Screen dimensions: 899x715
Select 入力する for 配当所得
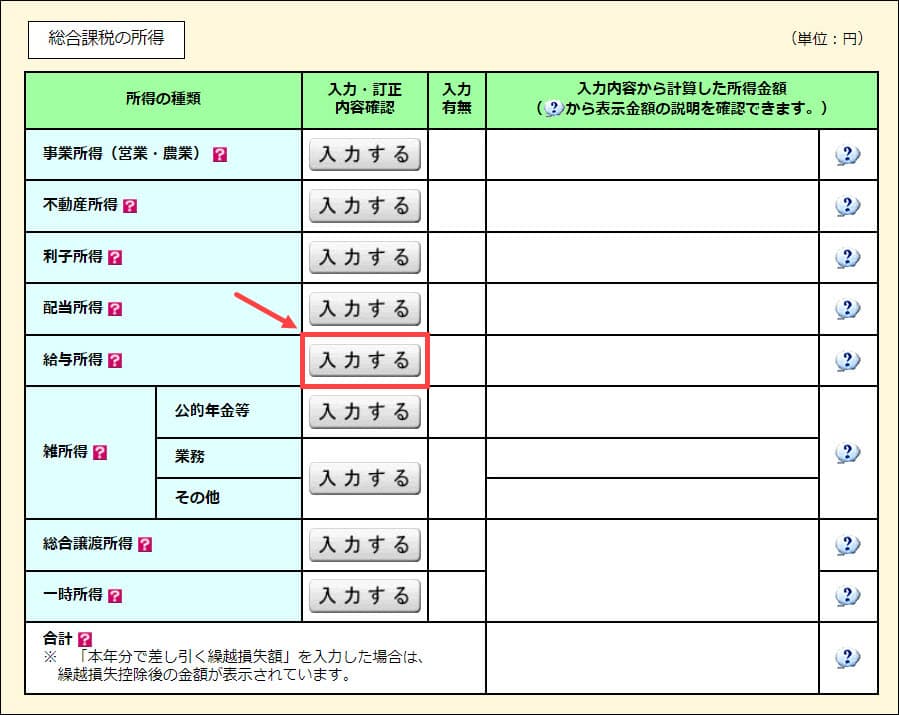364,308
